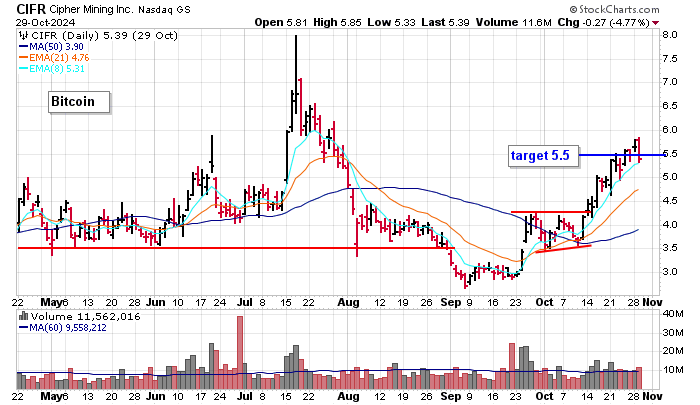Click the 40M volume axis label
700x405 pixels.
673,314
